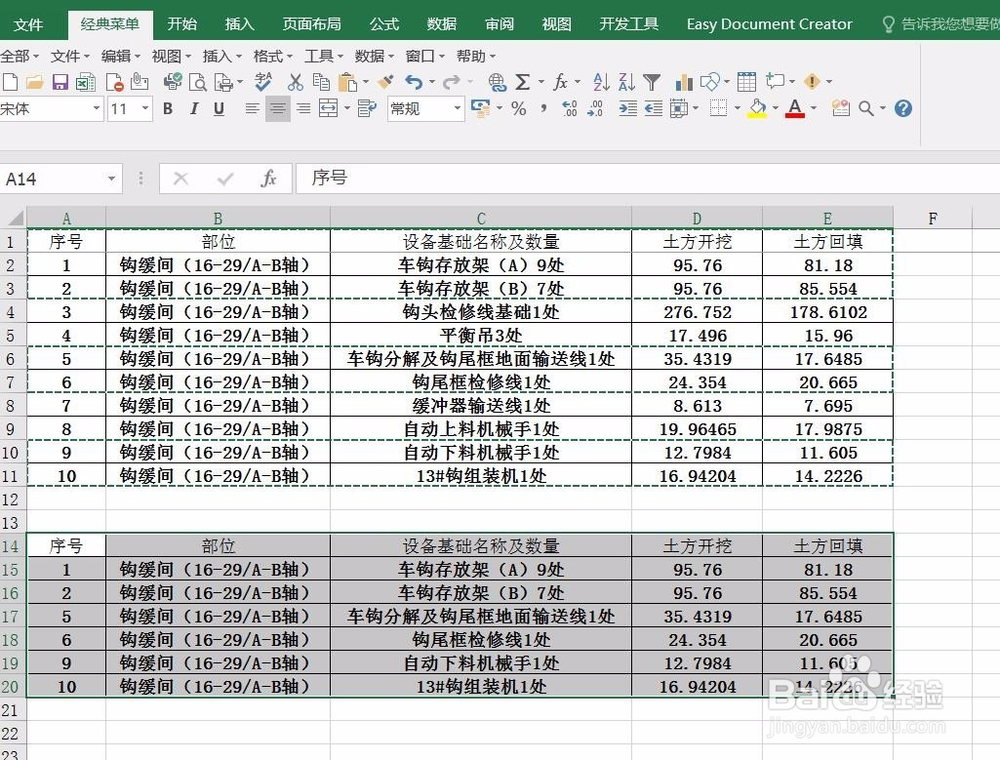Toggle wrap text icon

[366, 108]
